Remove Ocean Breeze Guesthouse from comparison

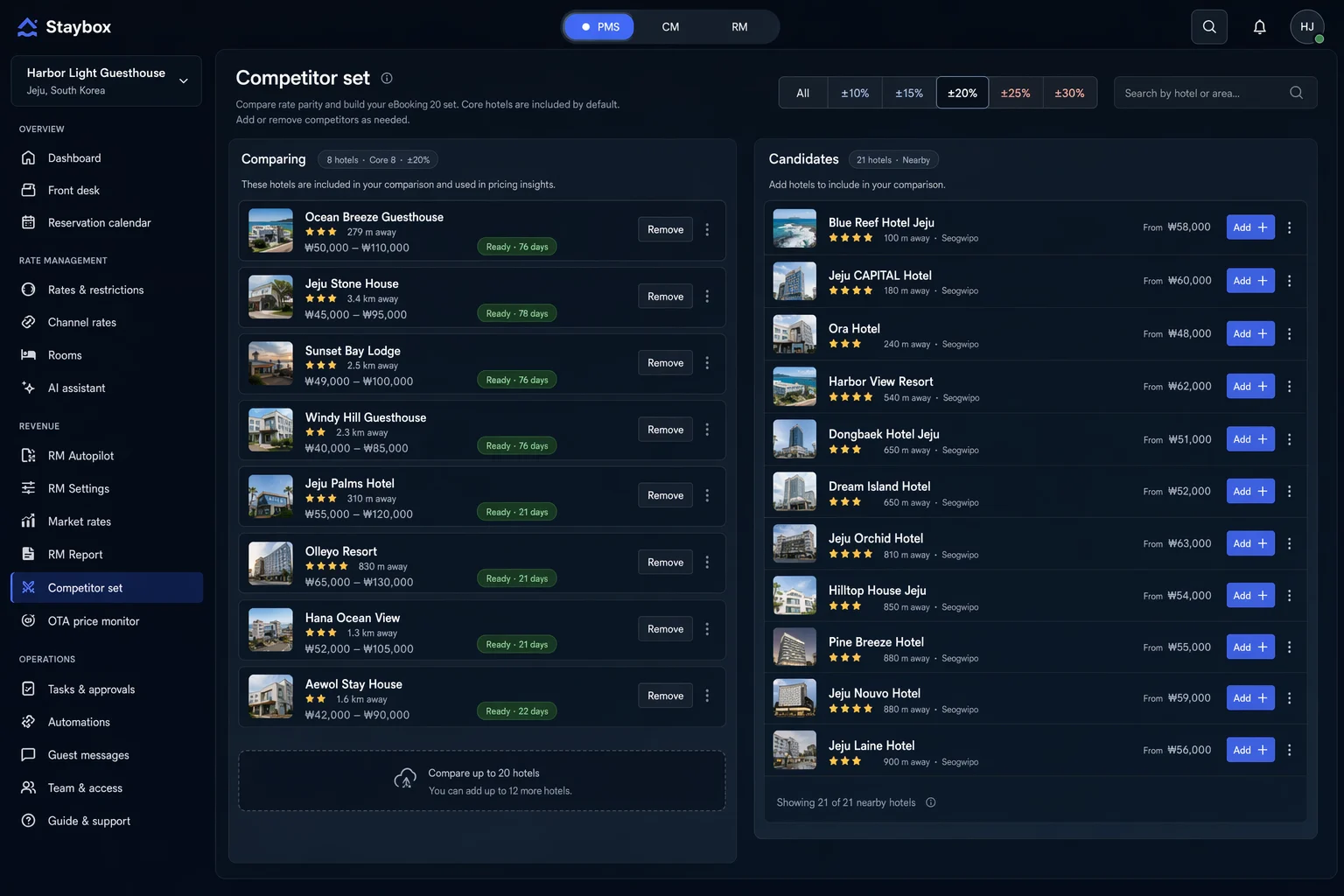click(665, 229)
